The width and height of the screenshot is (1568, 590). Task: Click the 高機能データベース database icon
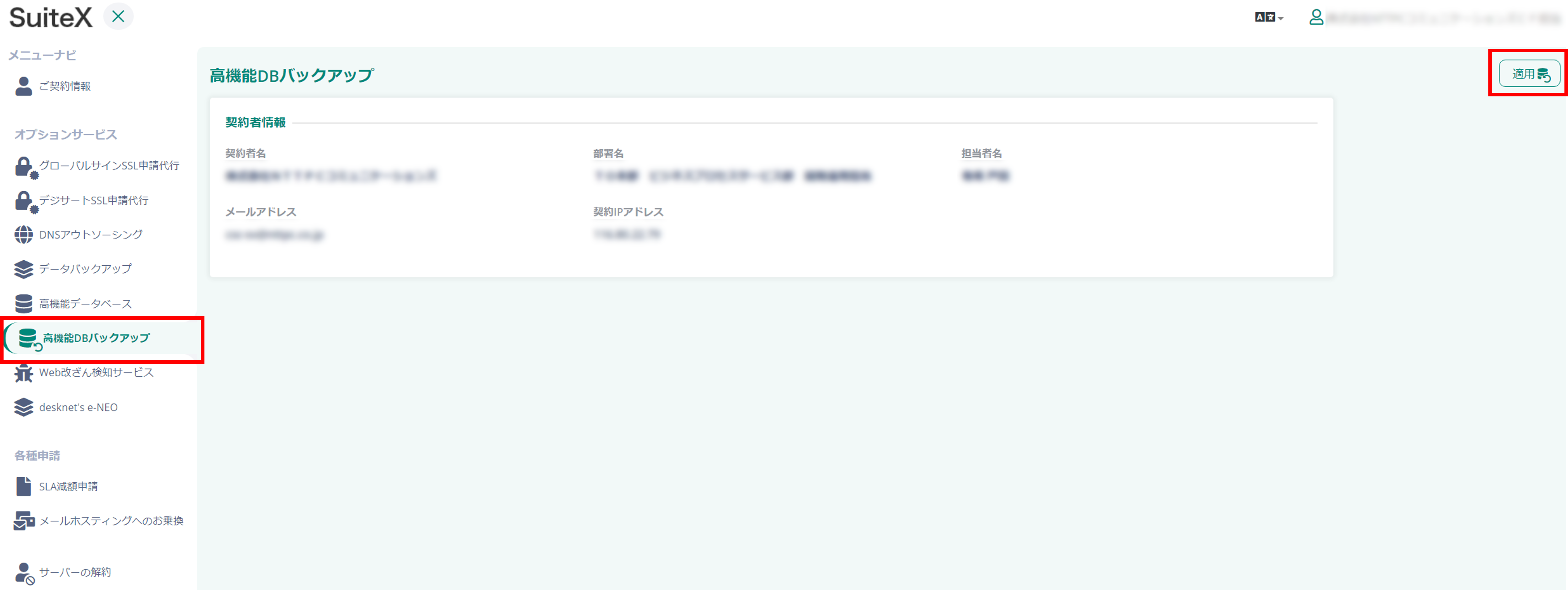point(24,303)
